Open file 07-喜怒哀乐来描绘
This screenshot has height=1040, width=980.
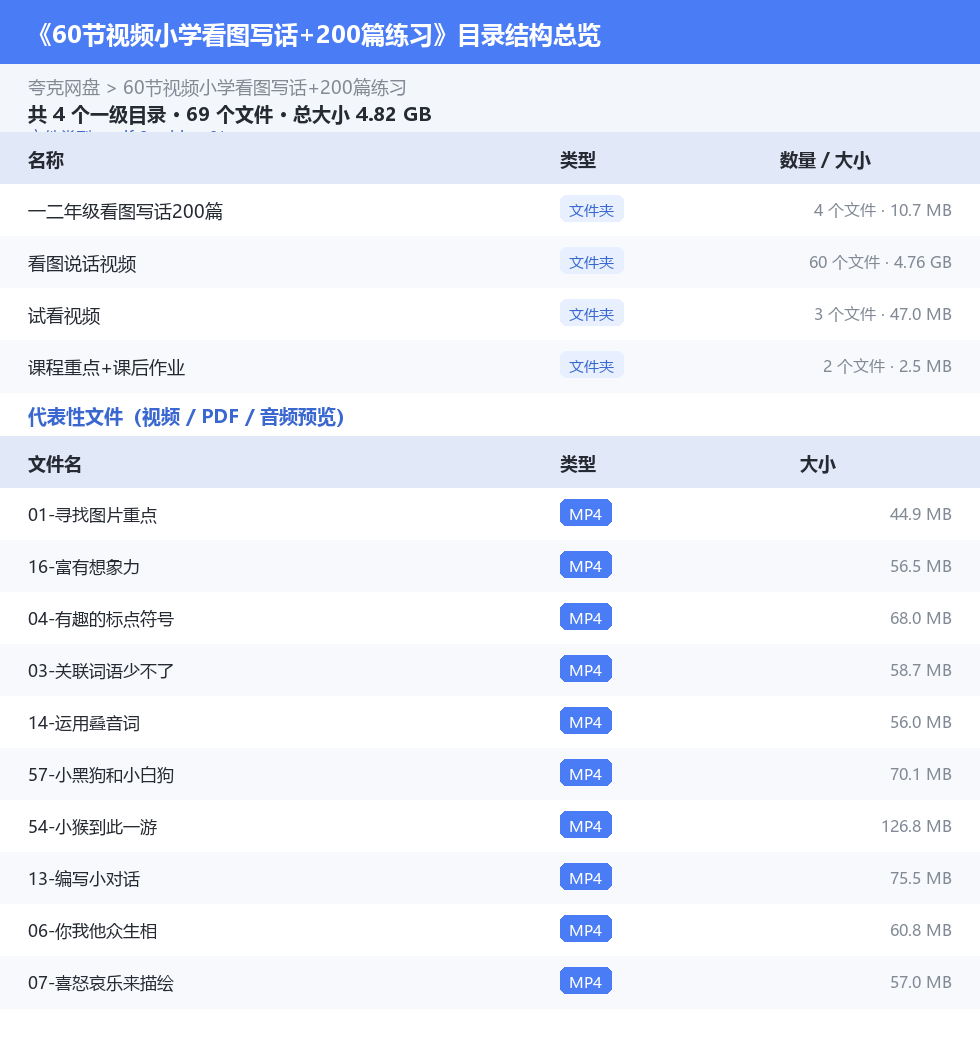click(x=101, y=983)
